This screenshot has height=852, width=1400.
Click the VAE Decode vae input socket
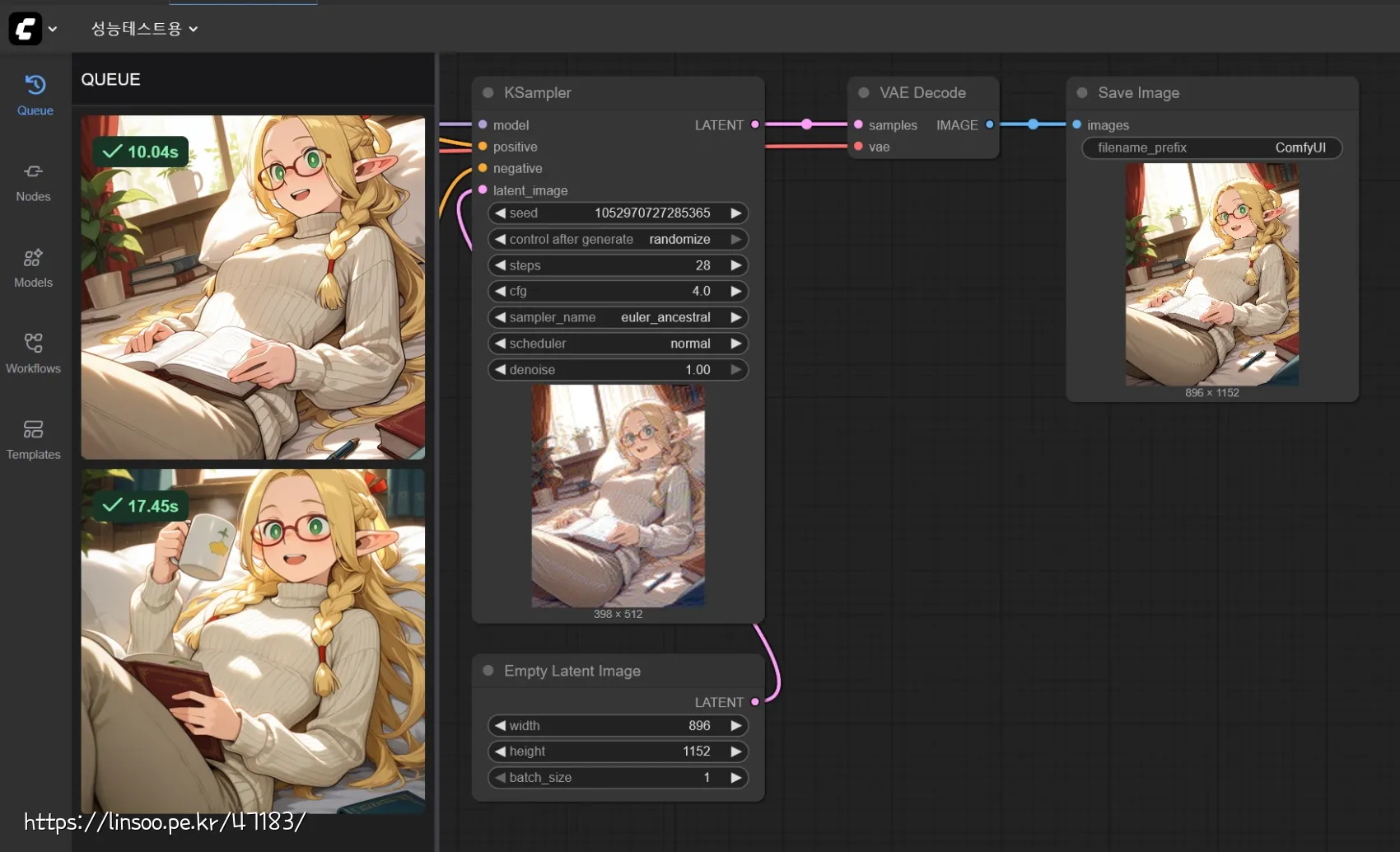click(858, 146)
